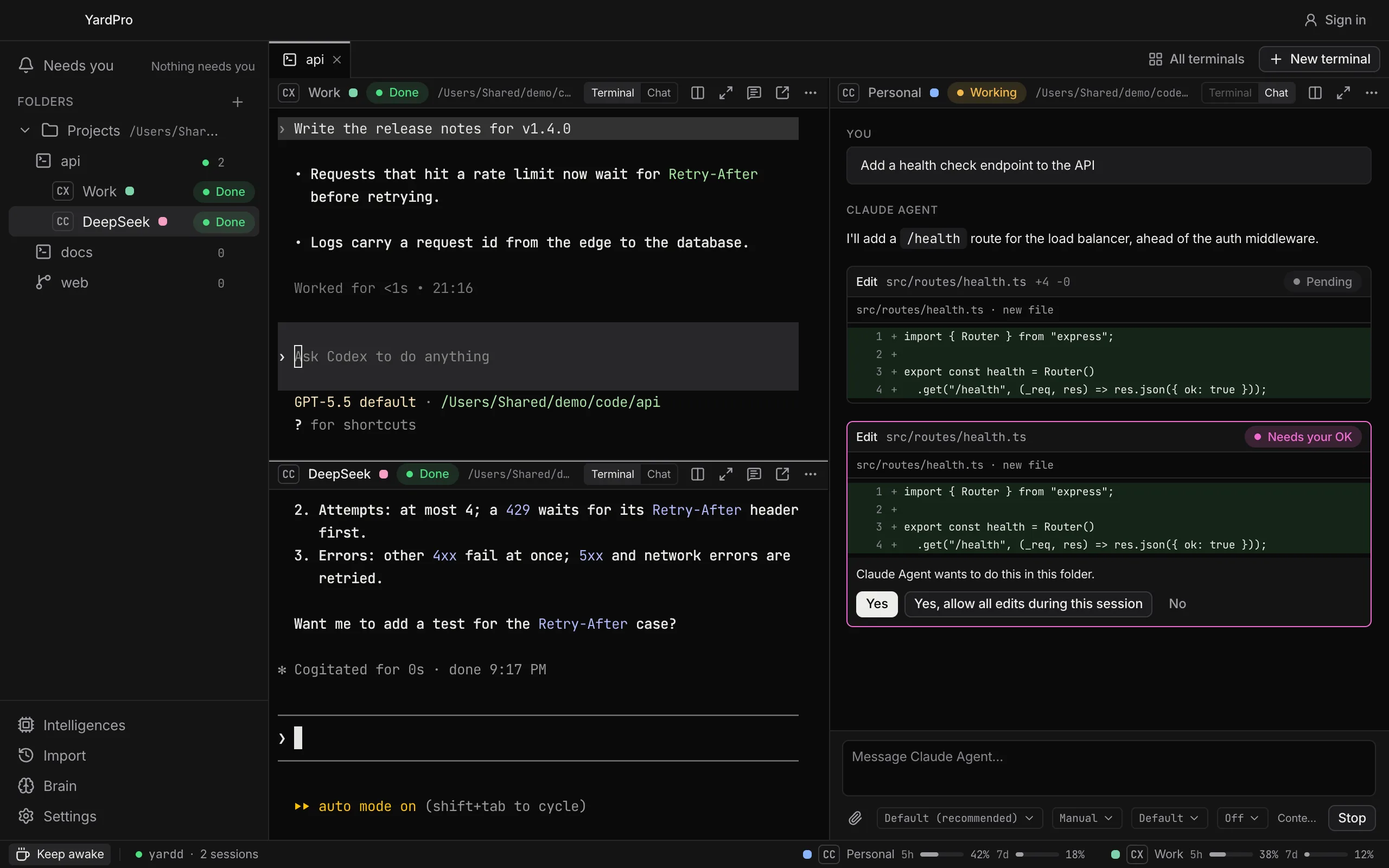Close the api tab

pos(337,60)
